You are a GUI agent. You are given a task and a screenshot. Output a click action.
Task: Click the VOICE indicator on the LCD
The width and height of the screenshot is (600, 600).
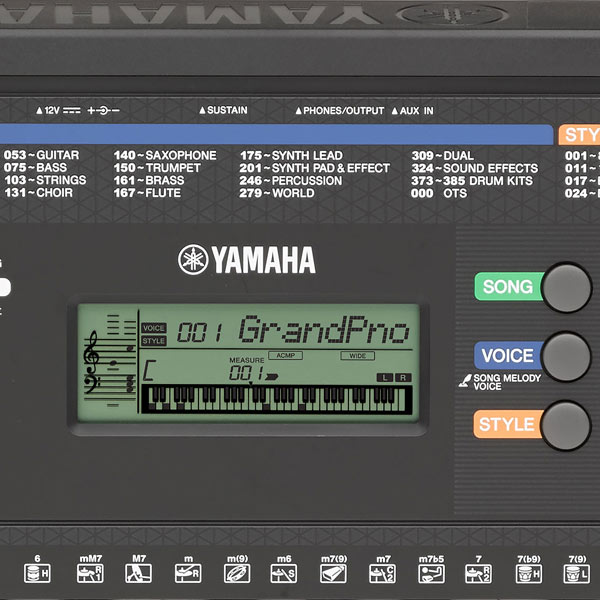point(154,328)
